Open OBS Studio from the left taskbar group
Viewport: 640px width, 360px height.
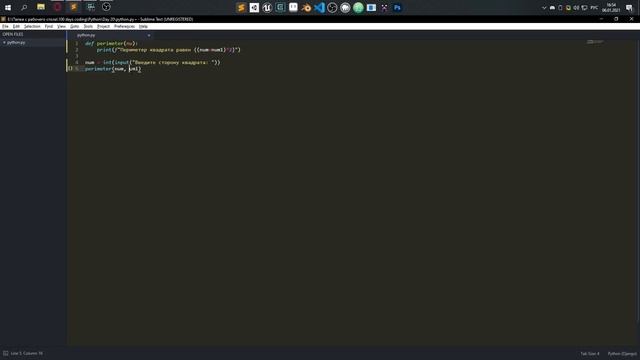tap(106, 7)
